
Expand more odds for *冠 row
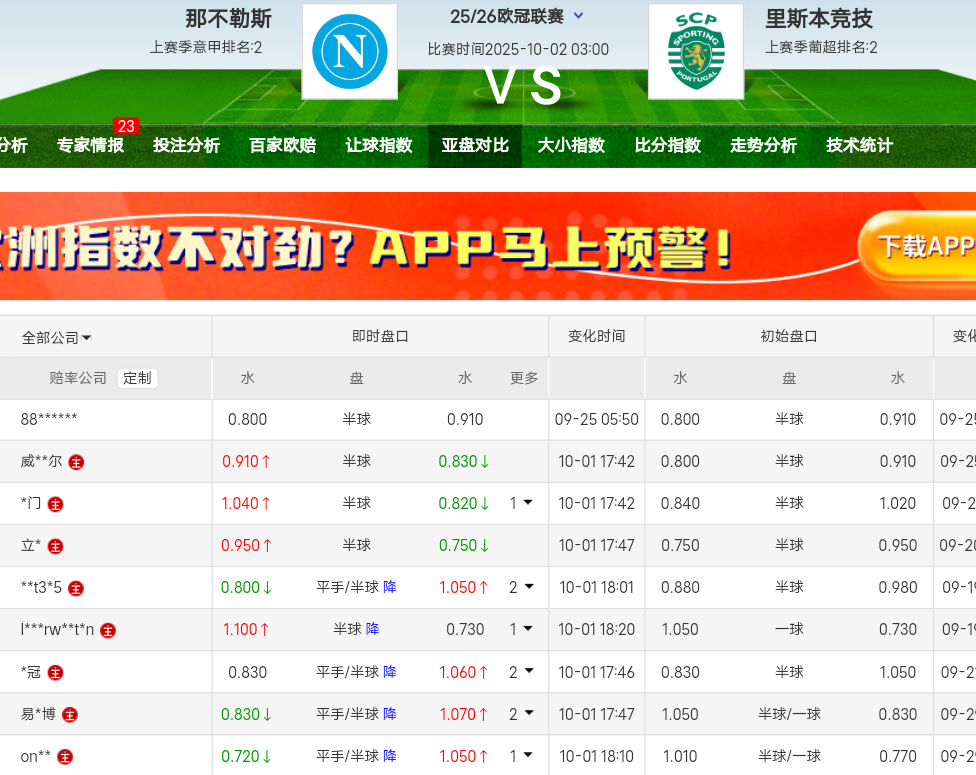click(521, 672)
